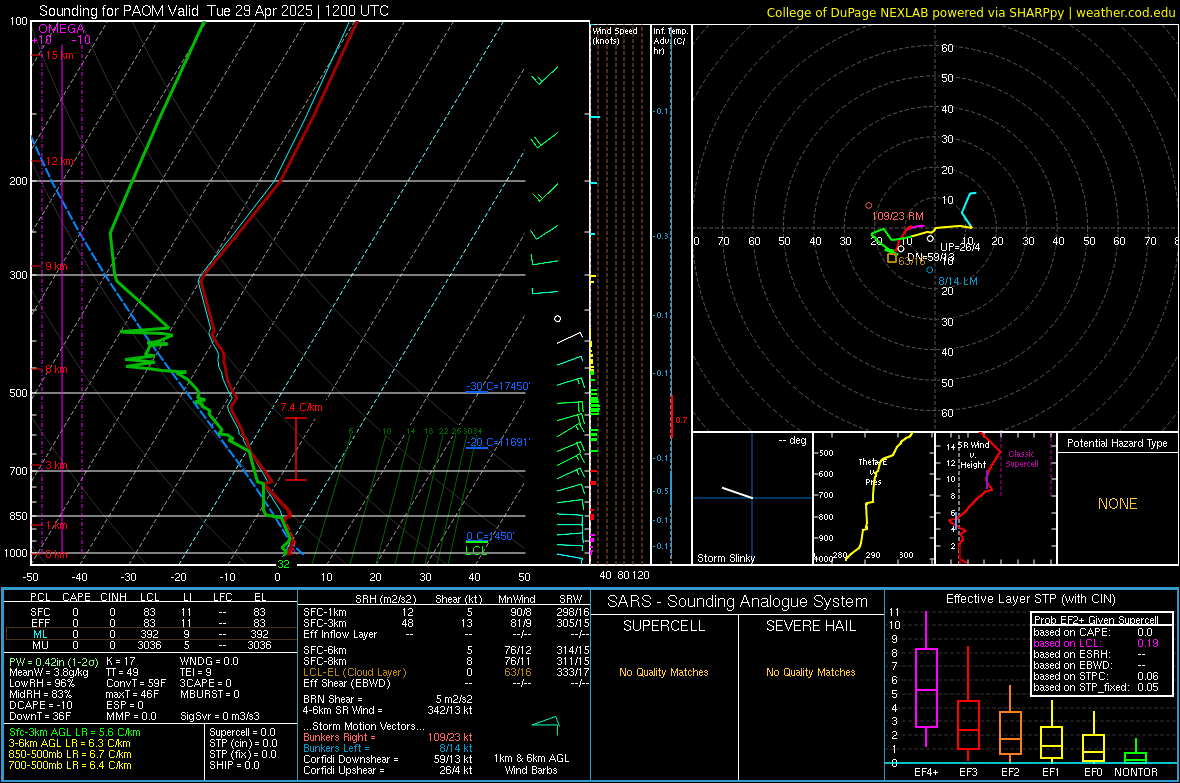The image size is (1180, 783).
Task: Click the green wind barb icon beside Storm Motion Vectors
Action: coord(546,725)
